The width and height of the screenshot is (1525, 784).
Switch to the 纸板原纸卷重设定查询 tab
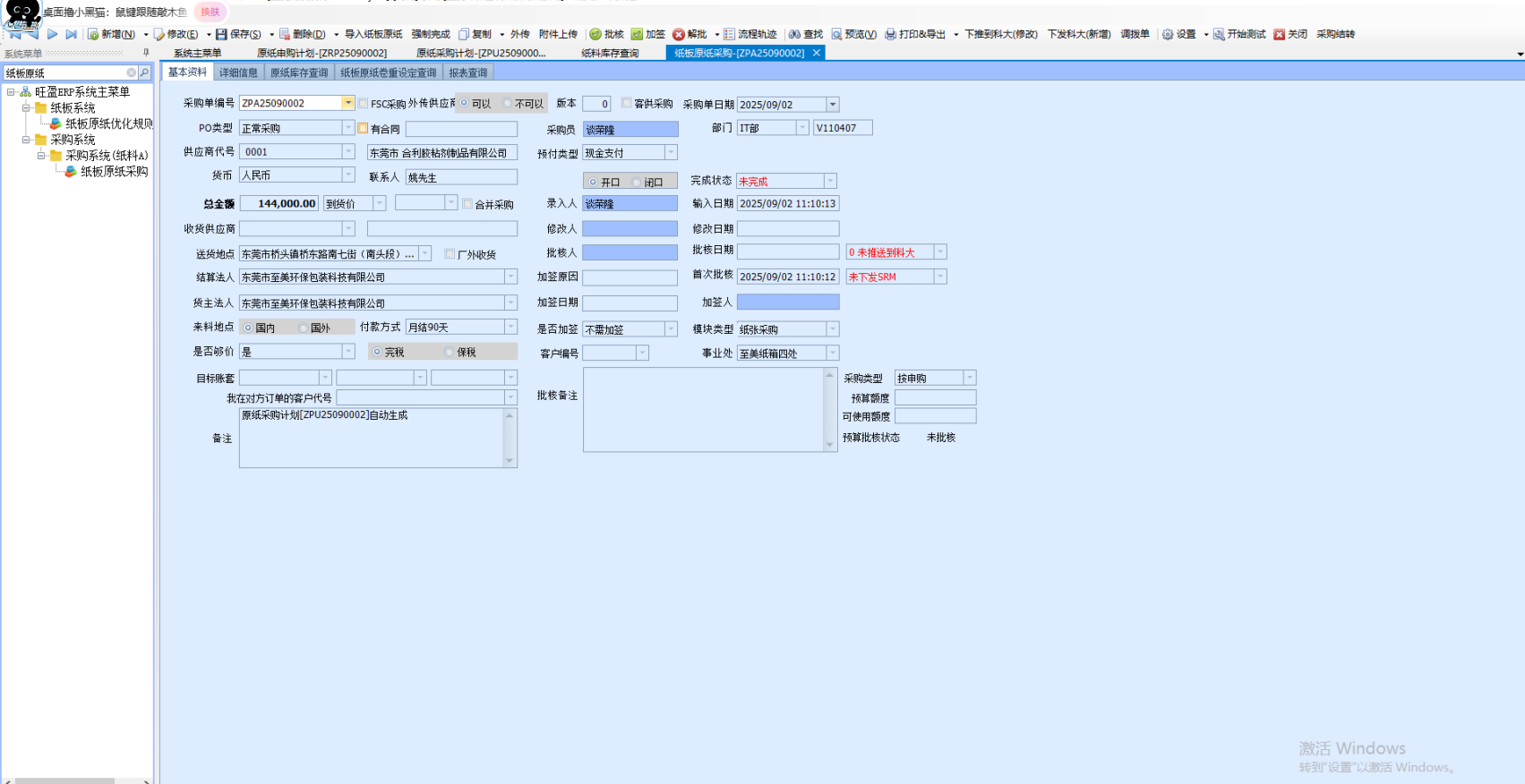pos(389,72)
